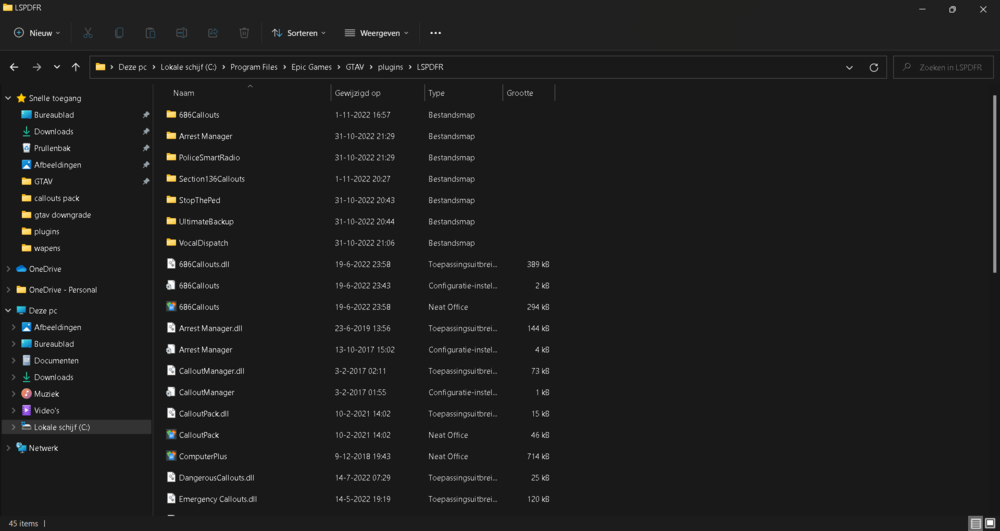Switch to details view icon in status bar
Viewport: 1000px width, 531px height.
(975, 523)
